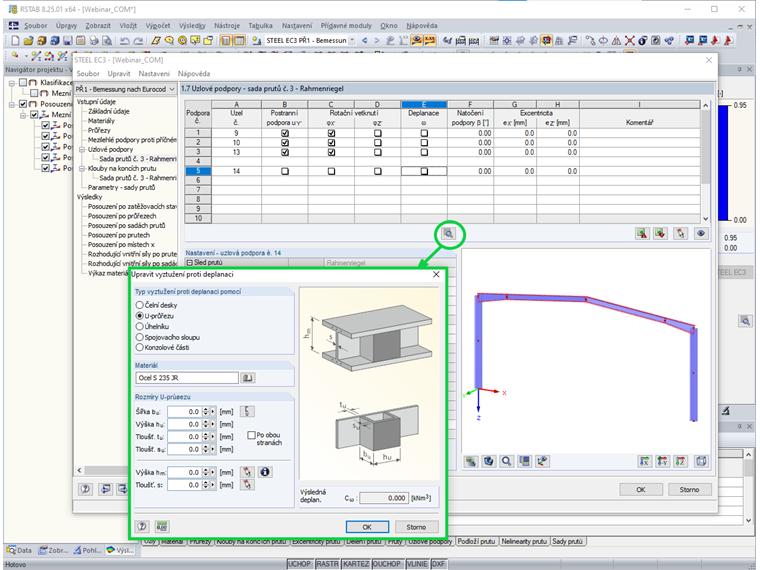Click Undo icon in RSTAB toolbar
760x570 pixels.
pos(125,41)
